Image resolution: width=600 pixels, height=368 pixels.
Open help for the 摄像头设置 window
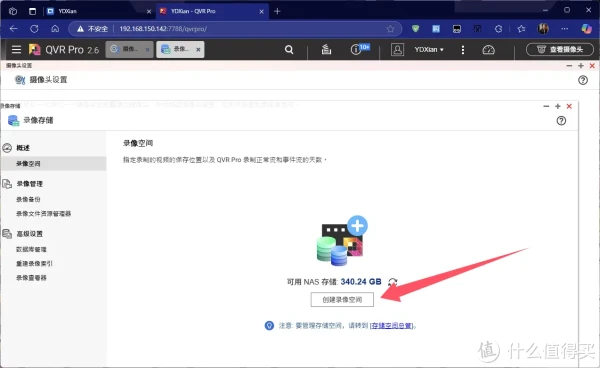tap(583, 80)
